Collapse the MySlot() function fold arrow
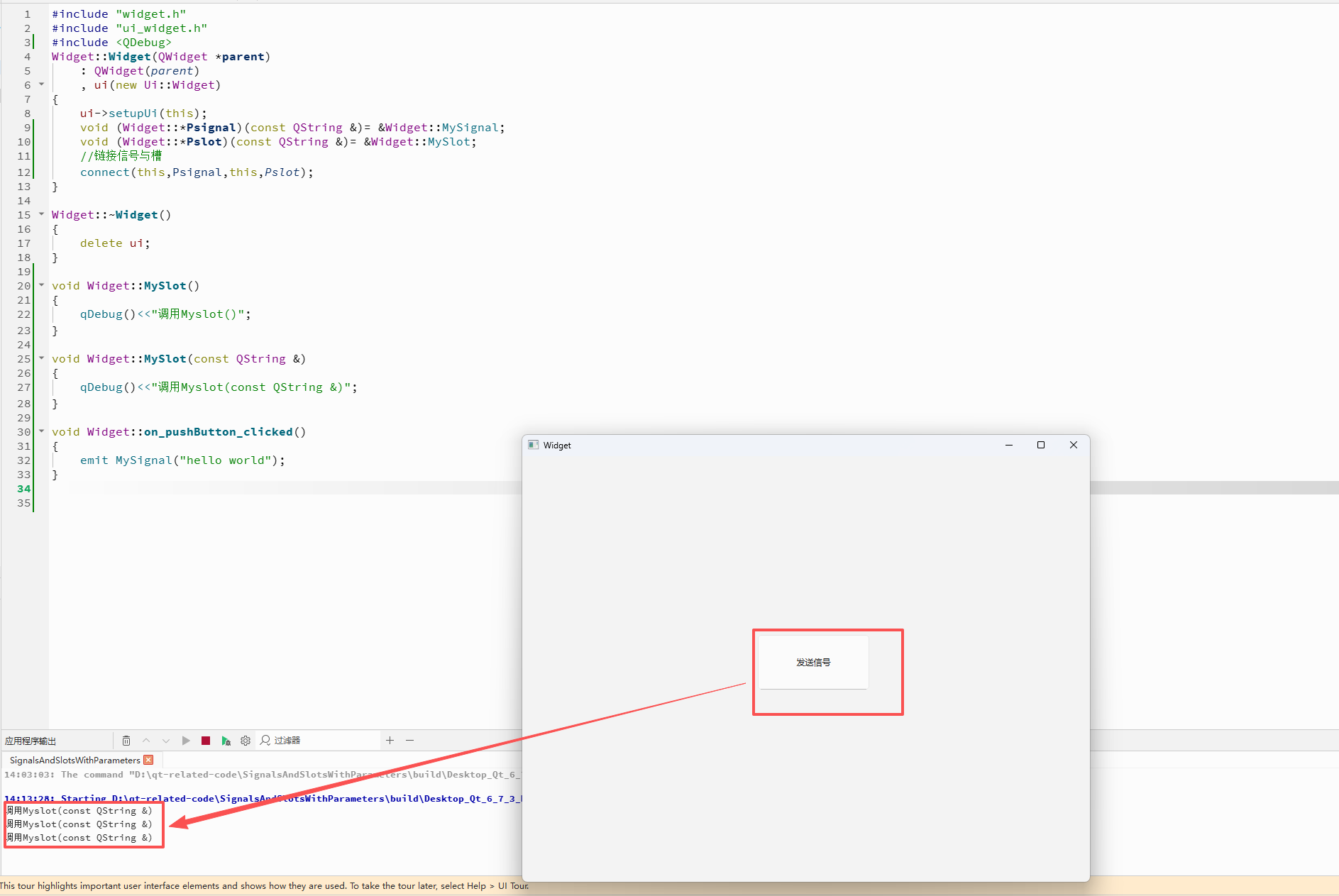This screenshot has width=1339, height=896. pos(41,285)
